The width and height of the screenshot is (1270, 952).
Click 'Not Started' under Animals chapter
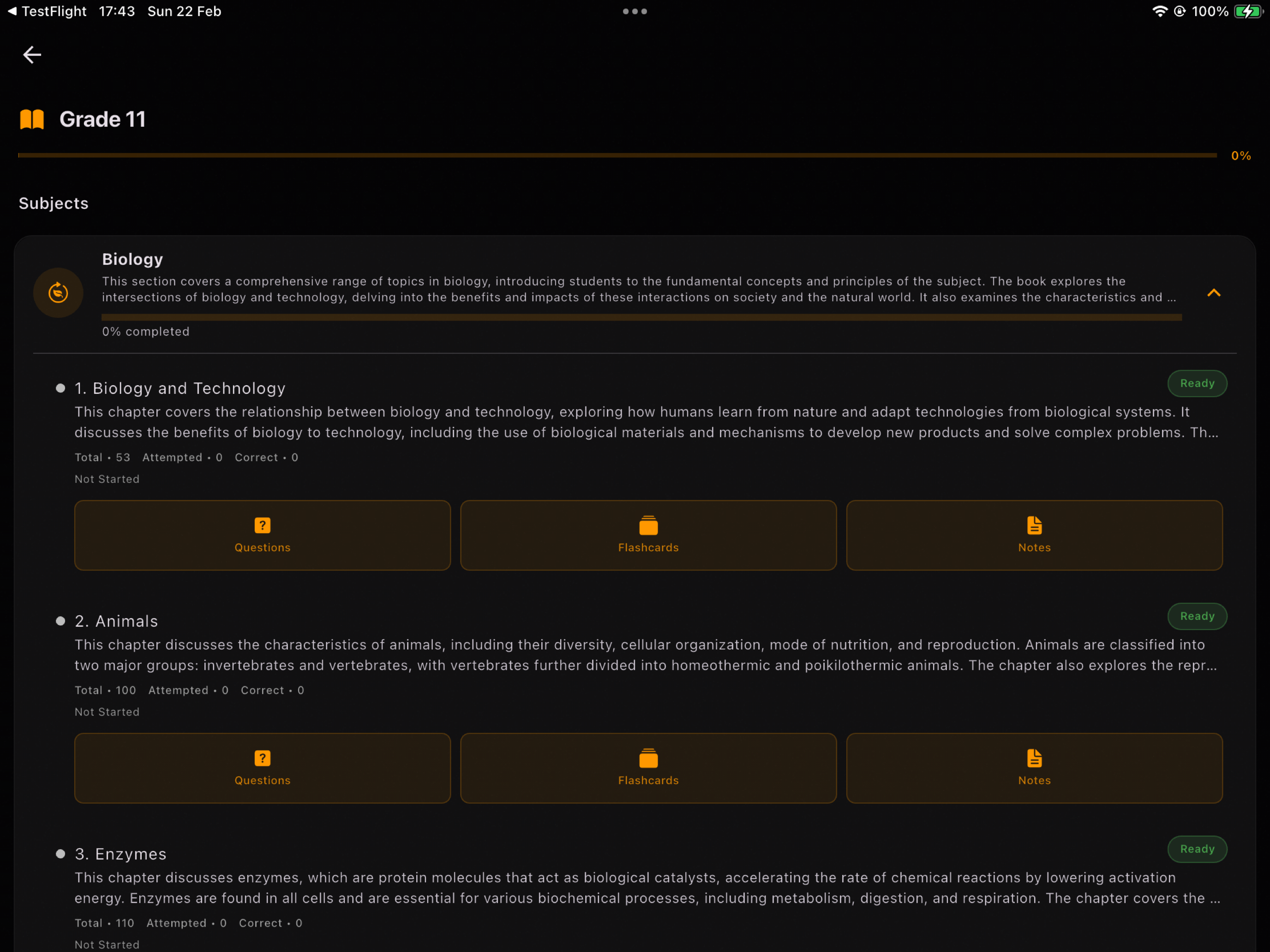[x=107, y=712]
